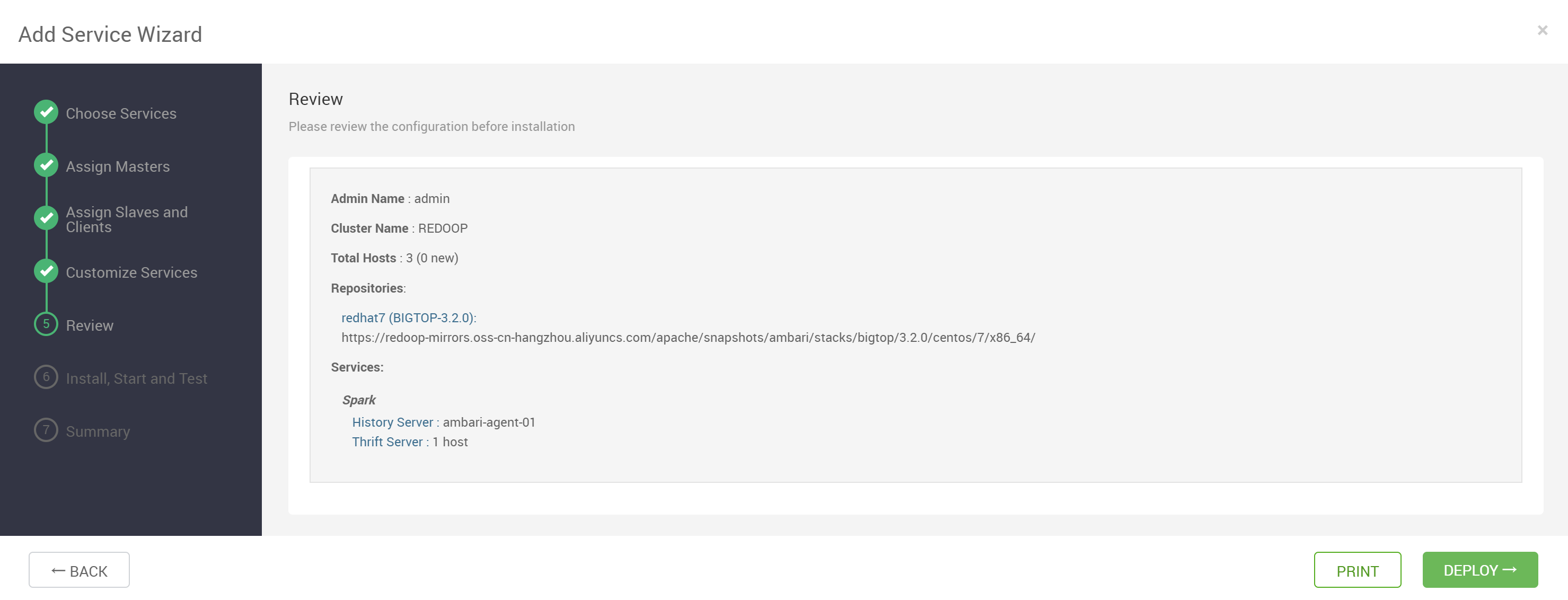Go back using the Back button

point(79,570)
